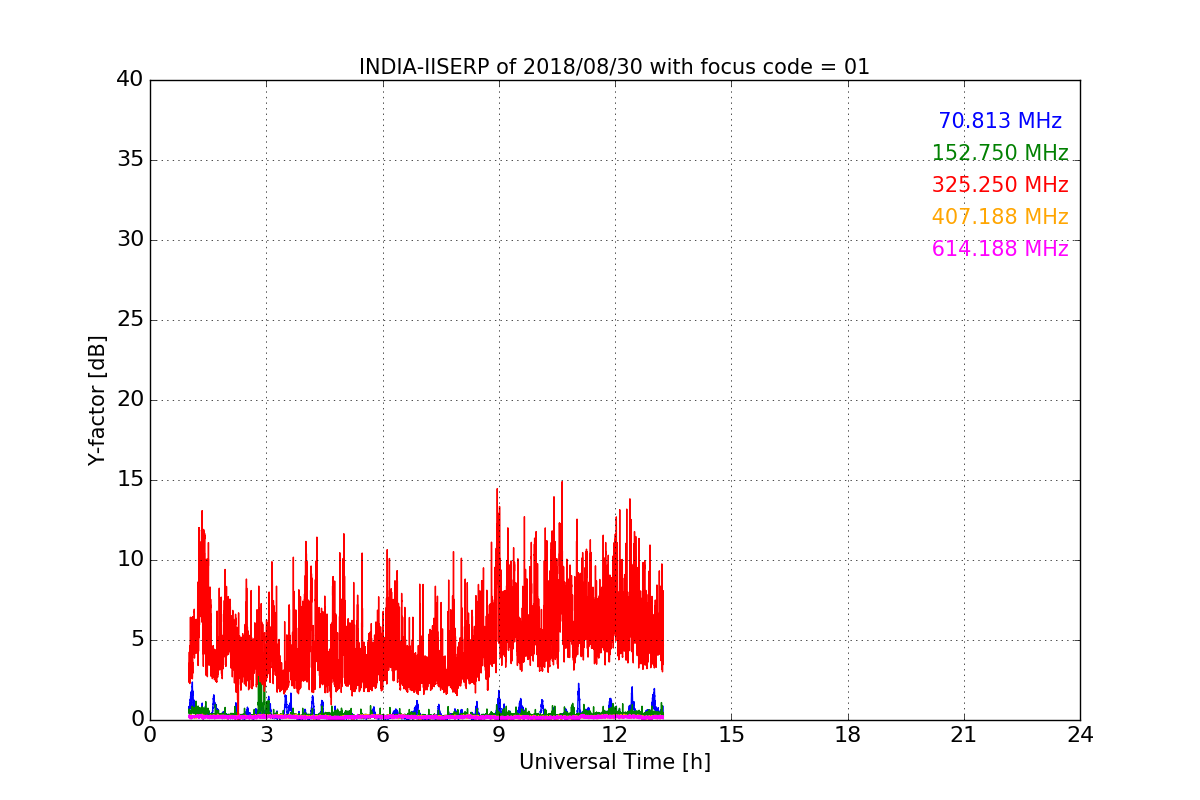Click the y-axis tick label 25

[x=130, y=320]
